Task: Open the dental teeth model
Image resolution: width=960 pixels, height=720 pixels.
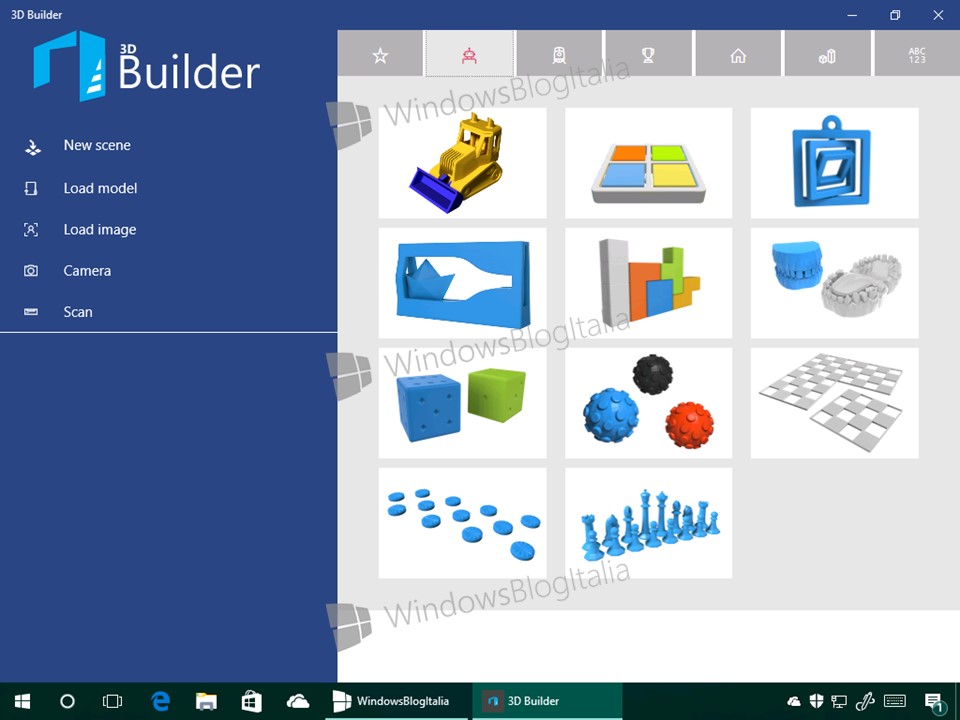Action: point(834,283)
